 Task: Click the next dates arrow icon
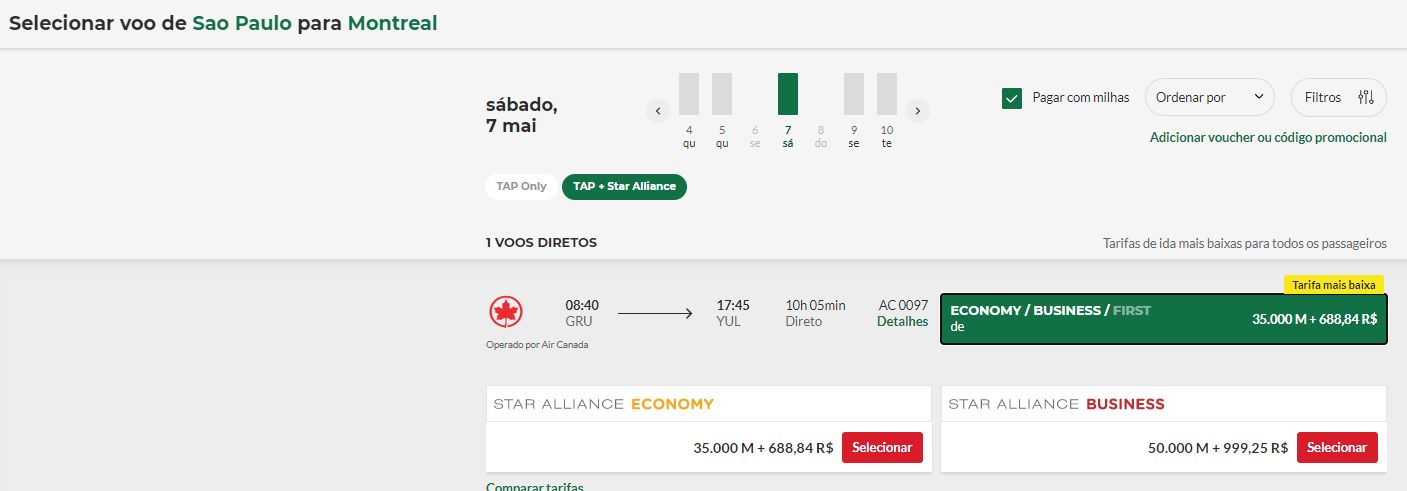[918, 111]
